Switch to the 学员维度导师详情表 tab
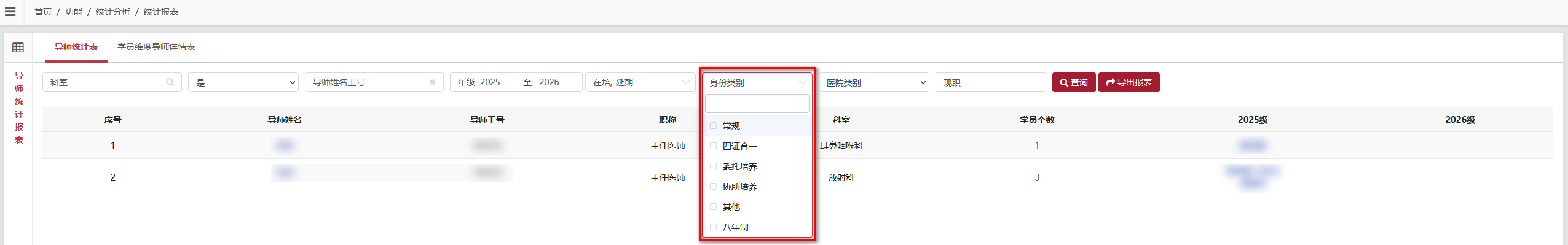Screen dimensions: 1568x245 coord(156,47)
